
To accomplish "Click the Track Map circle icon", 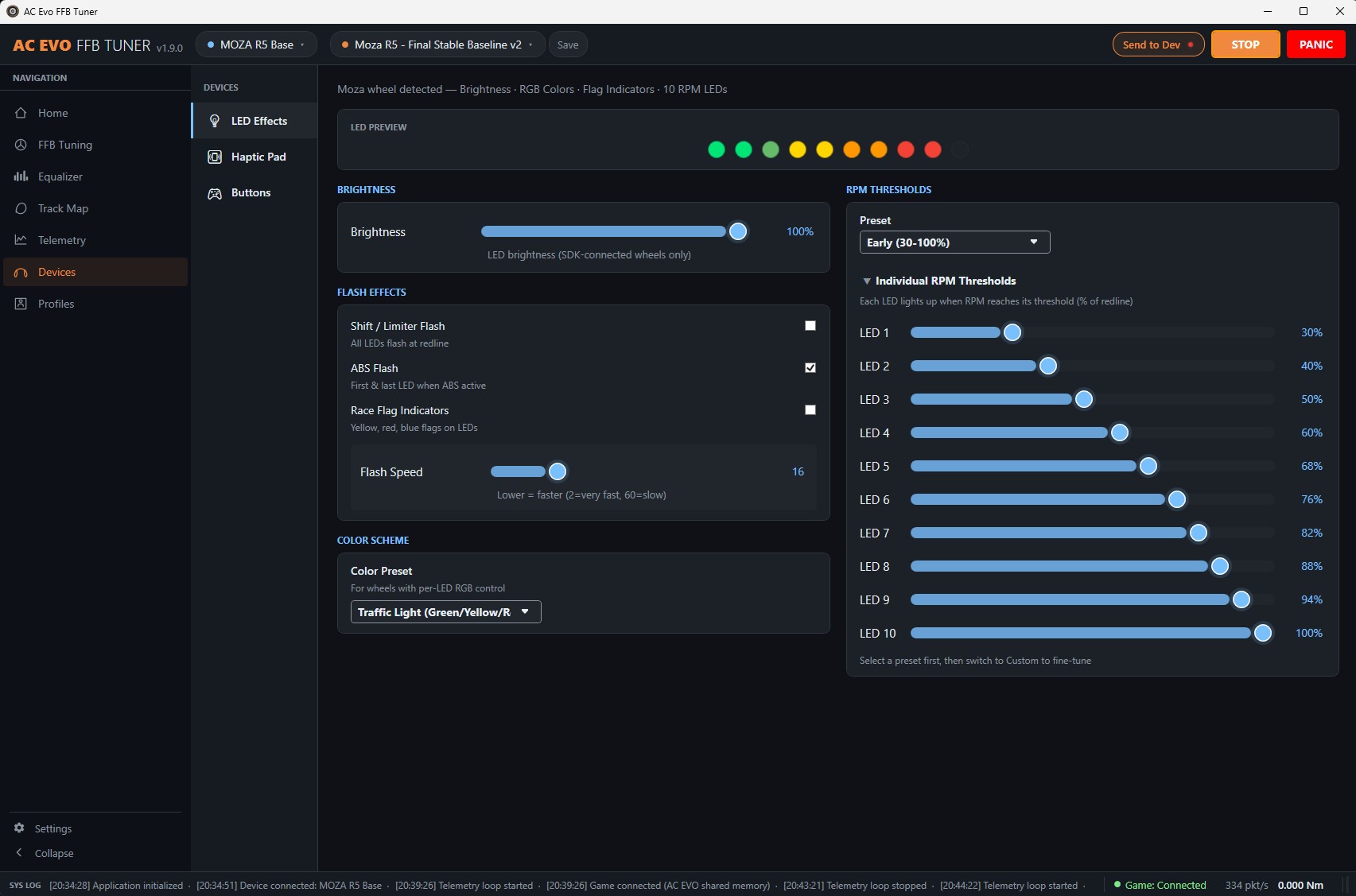I will click(21, 208).
